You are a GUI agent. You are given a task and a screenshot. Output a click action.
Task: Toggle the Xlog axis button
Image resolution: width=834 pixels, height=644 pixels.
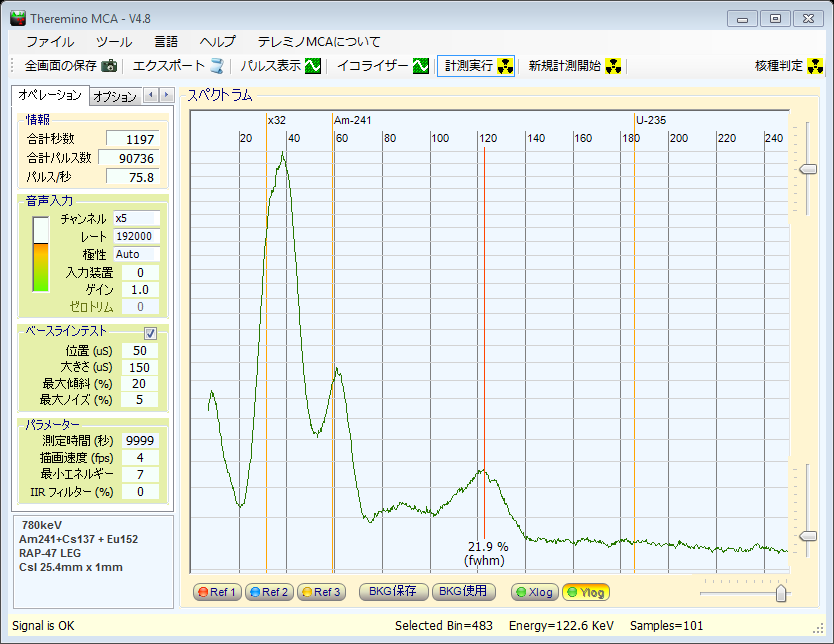coord(535,592)
